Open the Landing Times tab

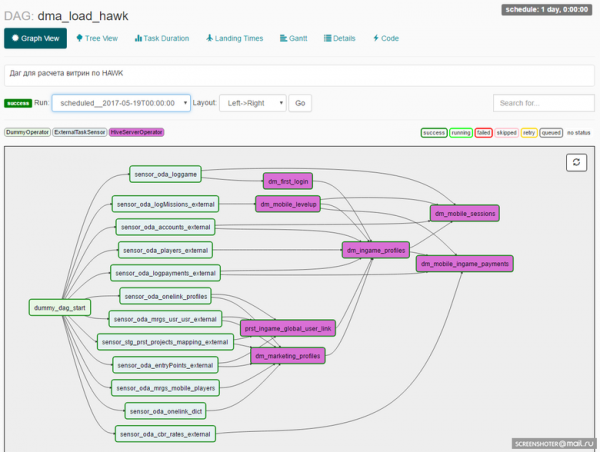[x=234, y=38]
